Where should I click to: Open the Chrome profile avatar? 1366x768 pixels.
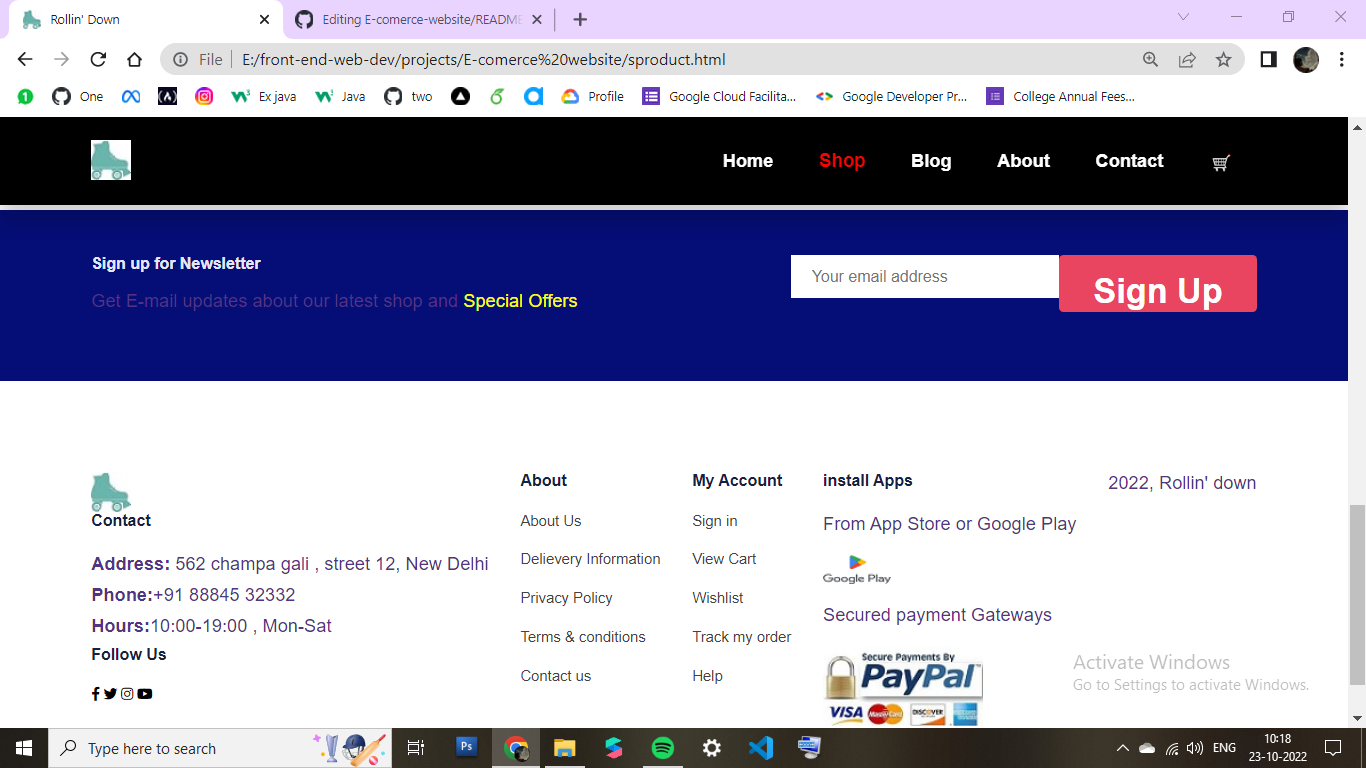point(1306,60)
